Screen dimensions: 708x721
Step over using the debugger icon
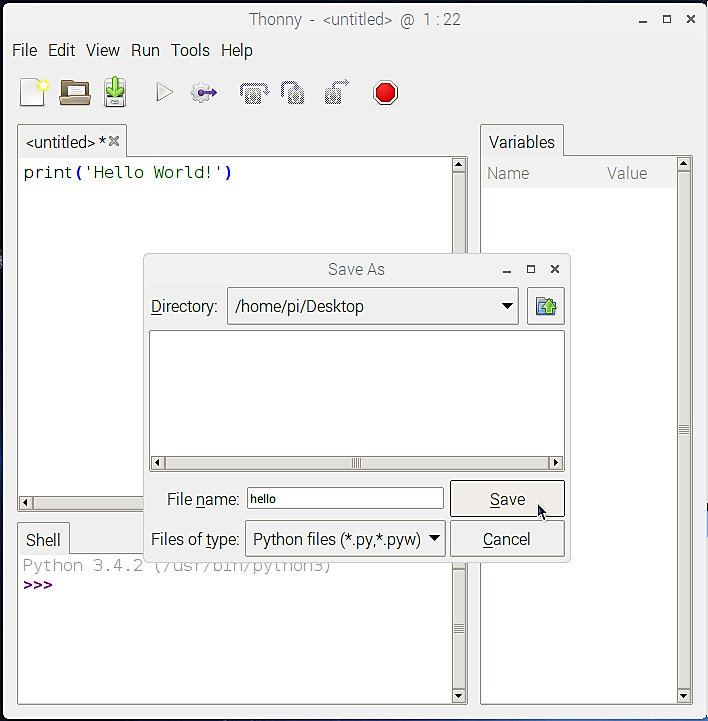(254, 93)
